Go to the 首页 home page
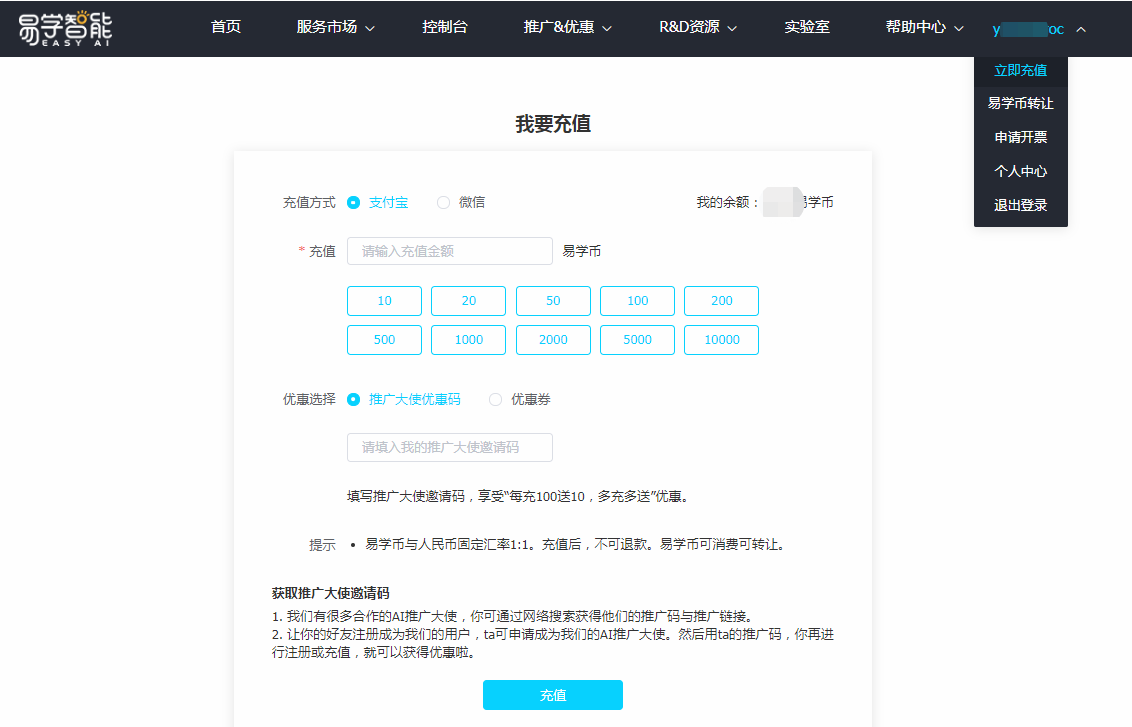 pos(226,28)
